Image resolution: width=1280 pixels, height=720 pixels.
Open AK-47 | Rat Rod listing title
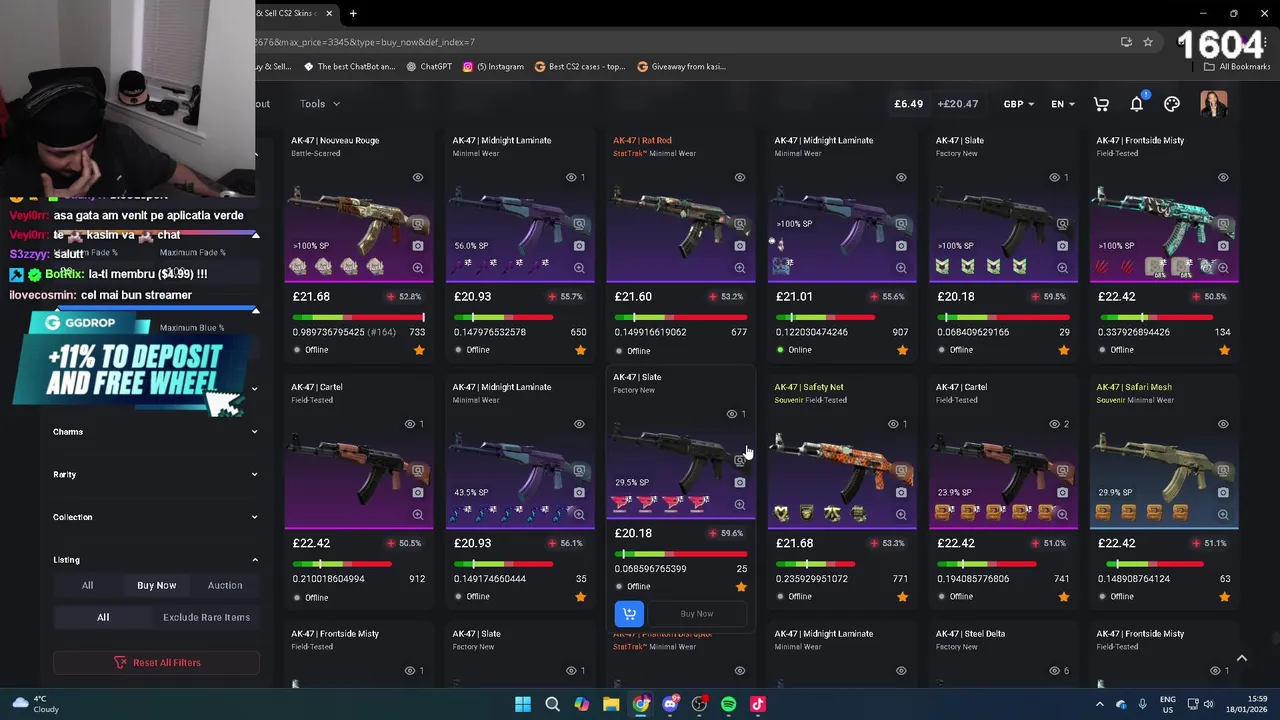point(642,140)
